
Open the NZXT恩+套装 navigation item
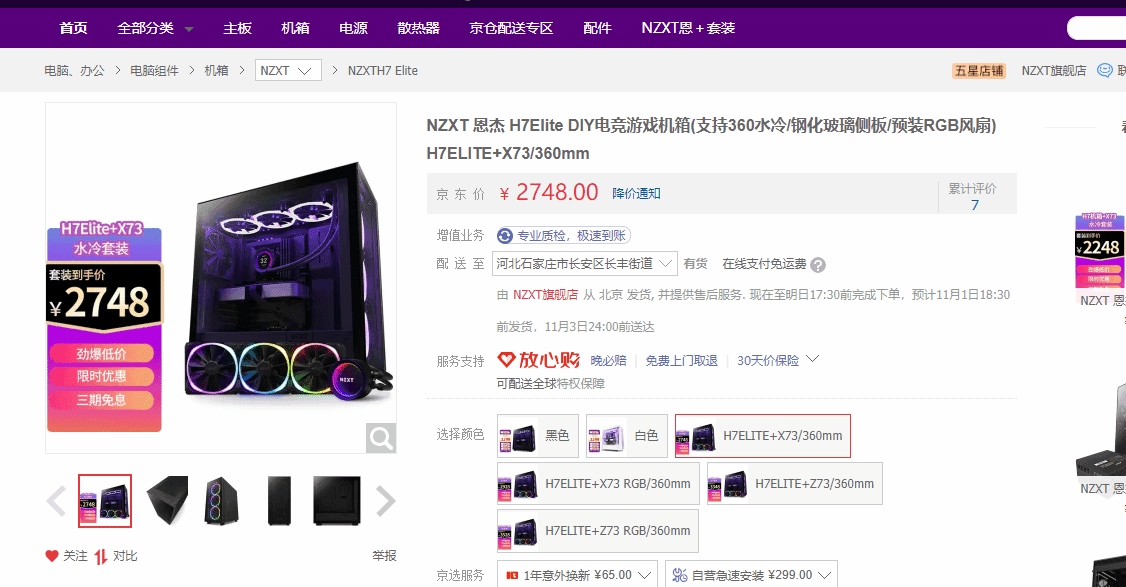click(688, 28)
